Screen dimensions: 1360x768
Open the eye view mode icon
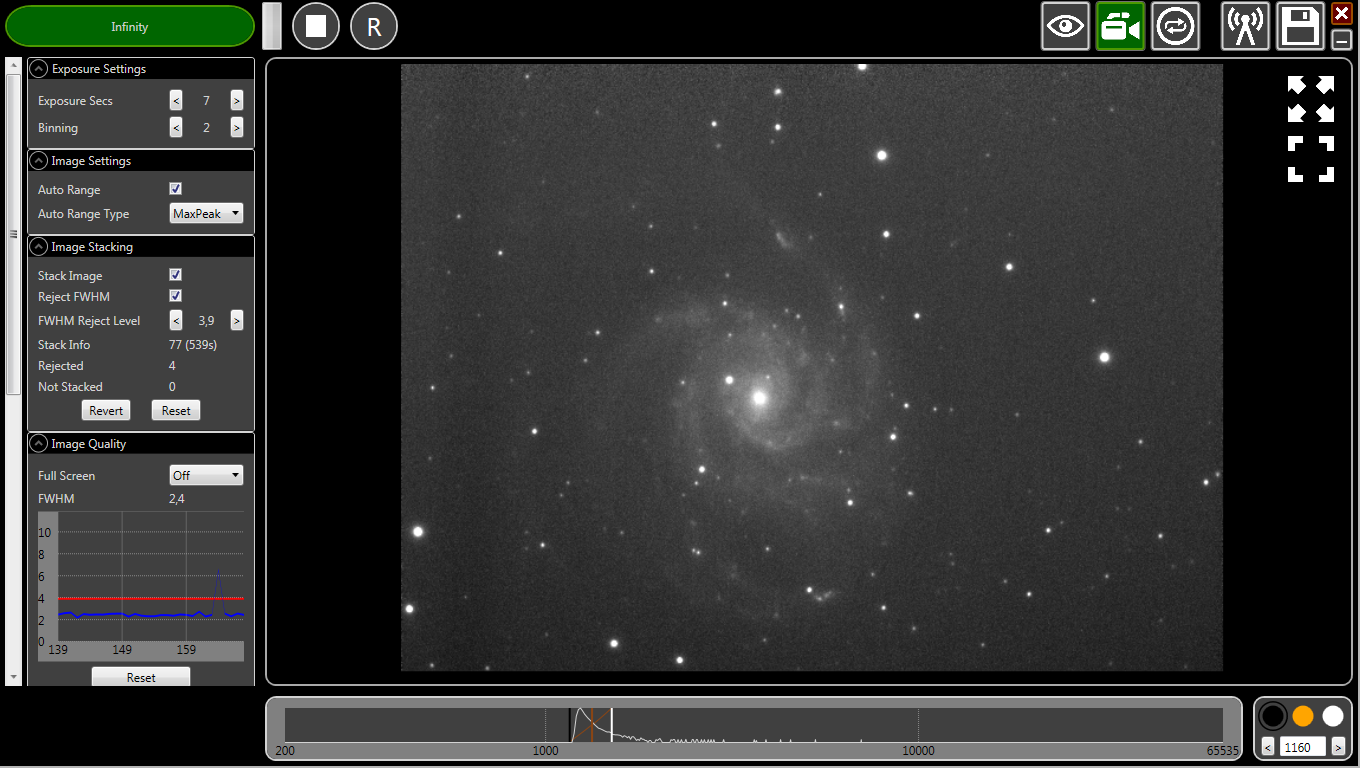1065,26
